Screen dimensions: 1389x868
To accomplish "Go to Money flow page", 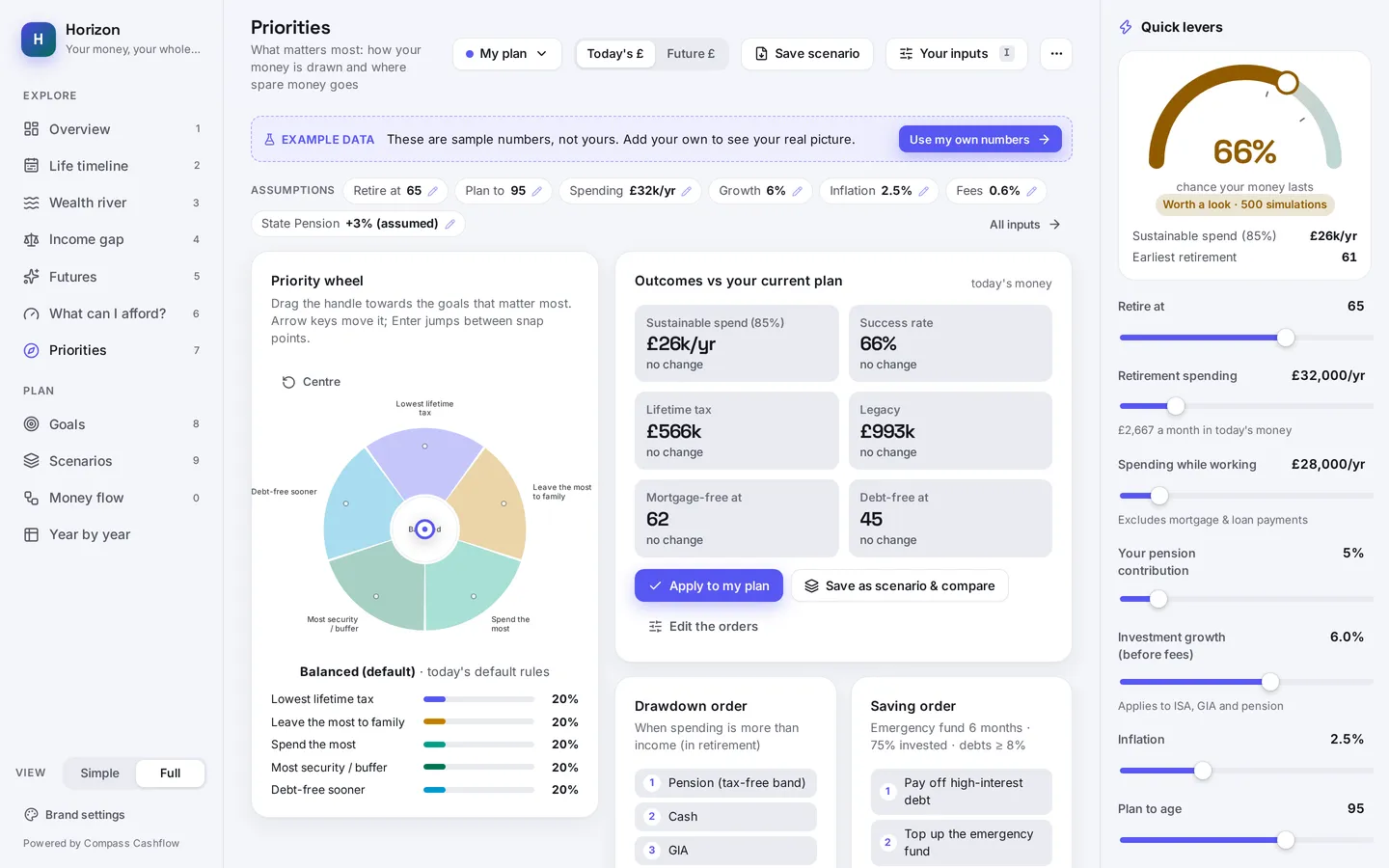I will tap(112, 498).
